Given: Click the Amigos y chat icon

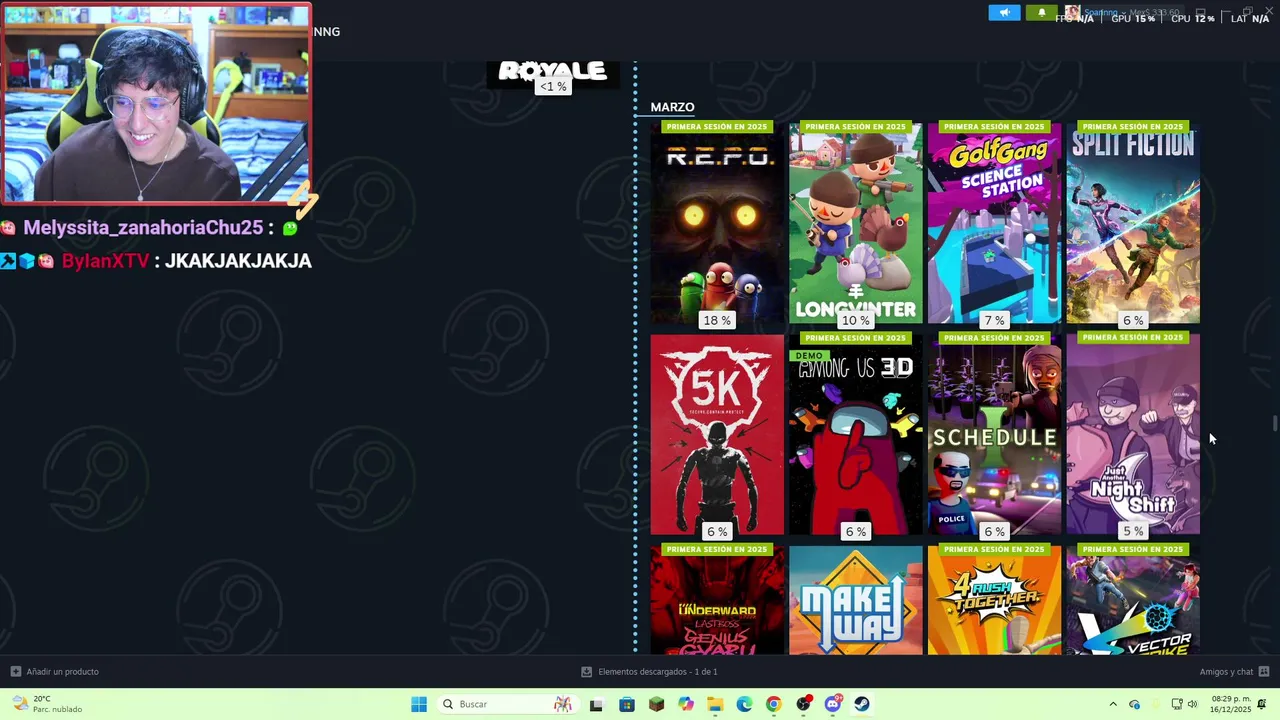Looking at the screenshot, I should pyautogui.click(x=1264, y=672).
